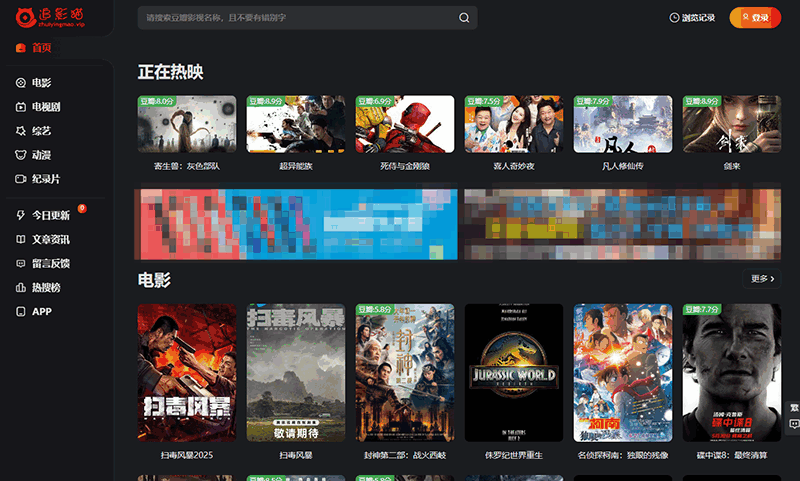Click the 留言反馈 message icon
This screenshot has height=481, width=800.
(21, 264)
